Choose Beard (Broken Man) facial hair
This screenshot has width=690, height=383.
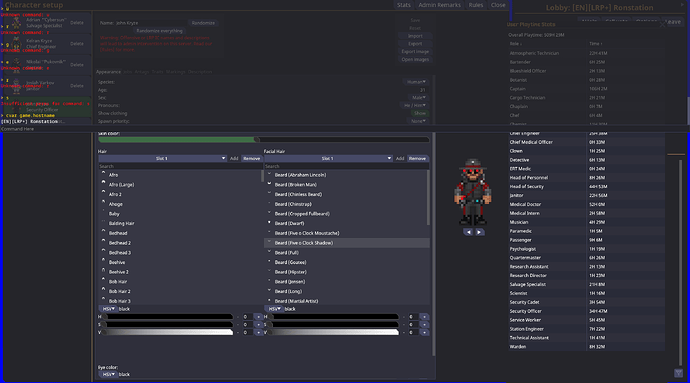(345, 184)
